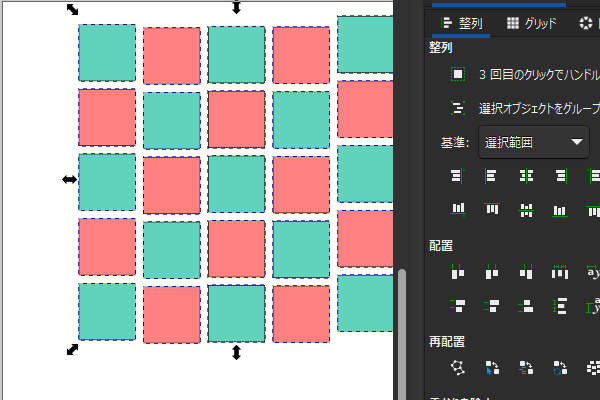
Task: Distribute text baselines horizontally
Action: tap(593, 273)
